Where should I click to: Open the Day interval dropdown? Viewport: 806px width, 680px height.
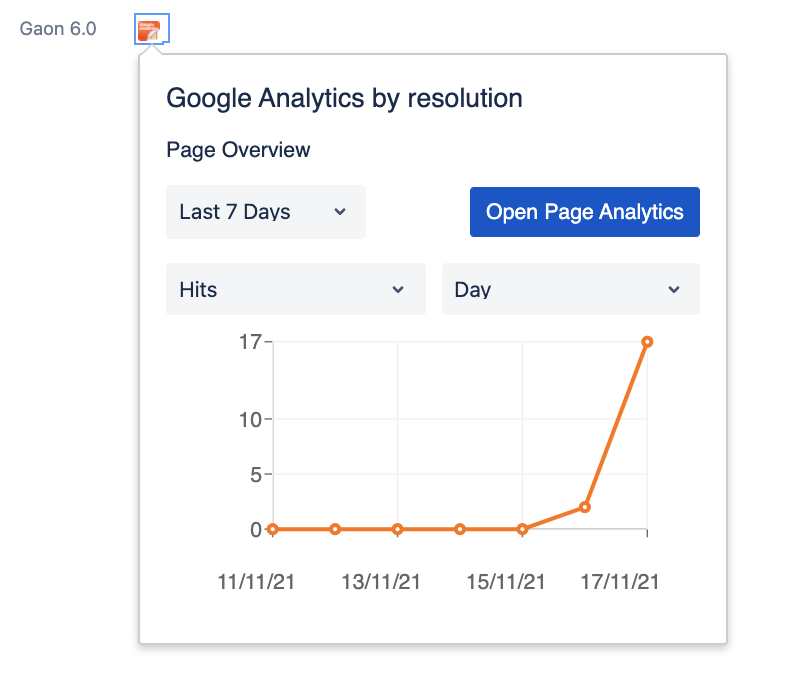point(571,289)
